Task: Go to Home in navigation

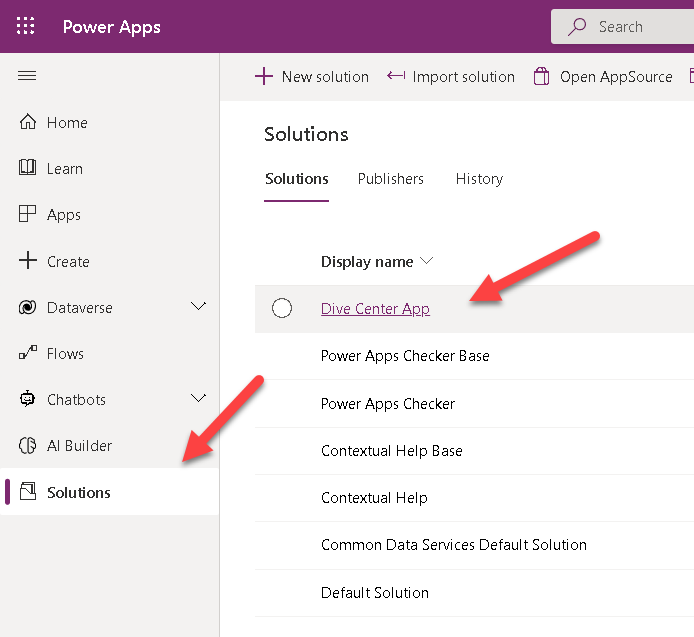Action: click(x=109, y=122)
